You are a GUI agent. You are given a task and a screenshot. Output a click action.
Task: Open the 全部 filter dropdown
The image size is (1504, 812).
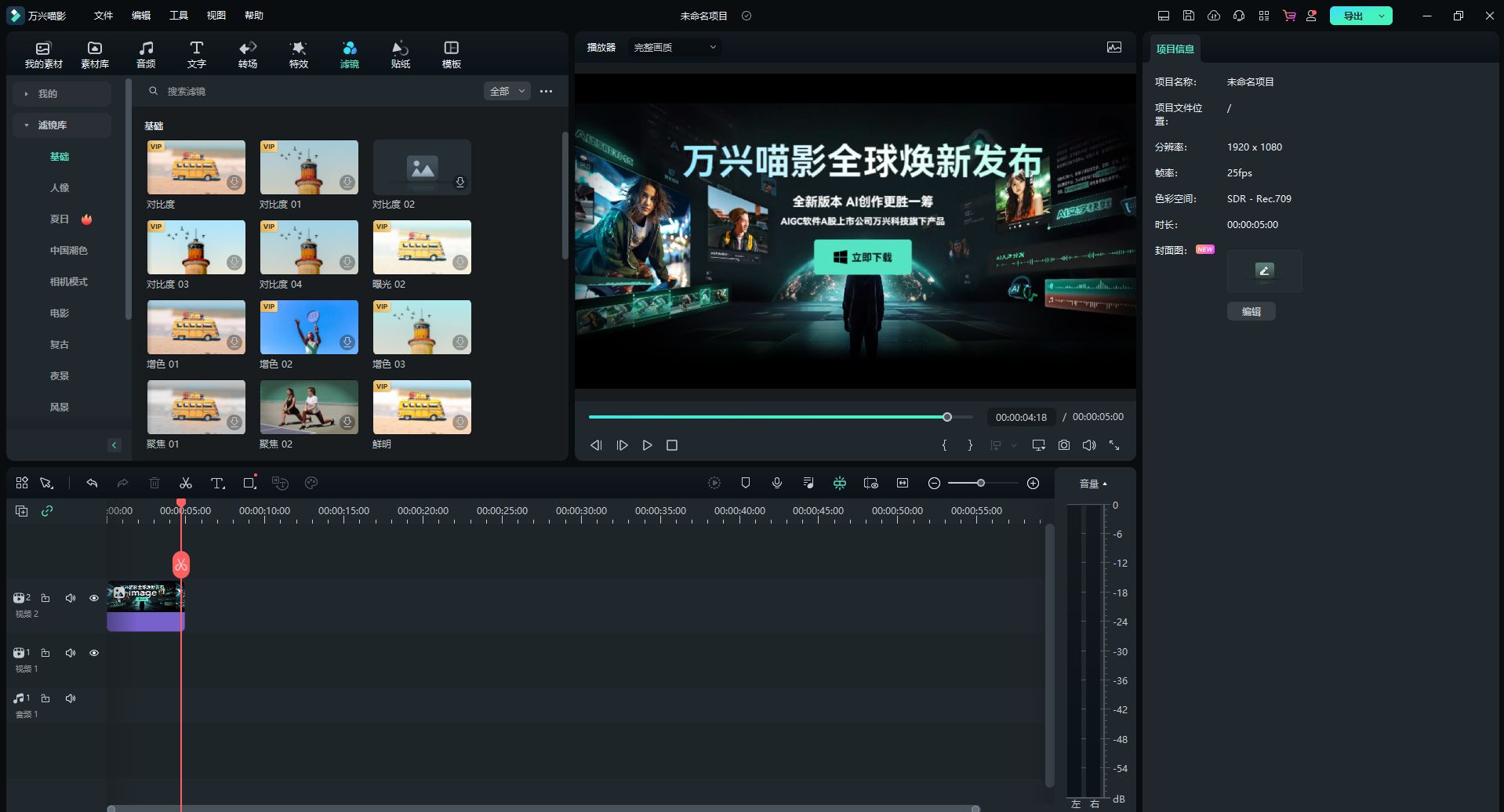click(507, 91)
